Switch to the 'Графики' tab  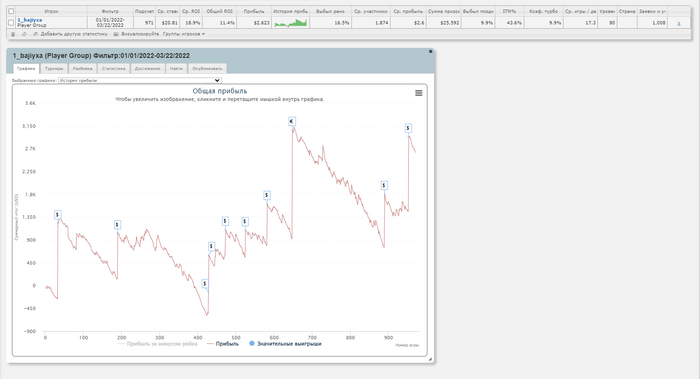[26, 68]
